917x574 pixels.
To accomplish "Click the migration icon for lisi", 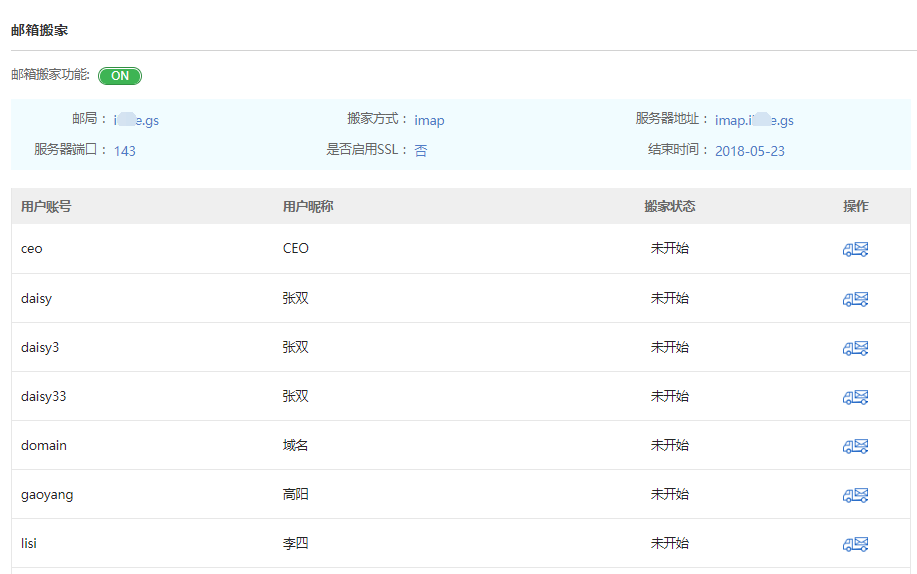I will [855, 543].
